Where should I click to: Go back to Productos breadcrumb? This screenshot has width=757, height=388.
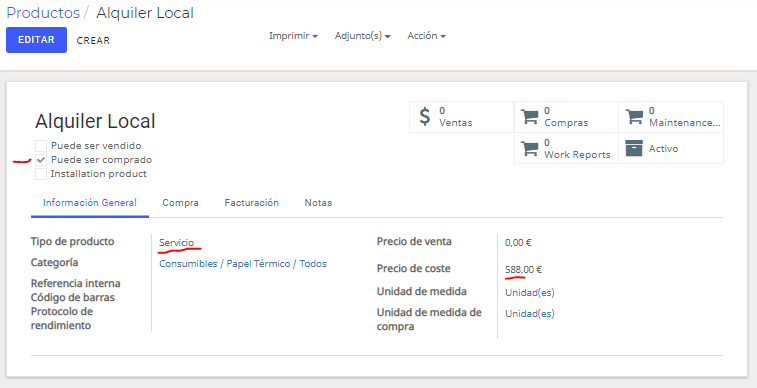click(43, 13)
